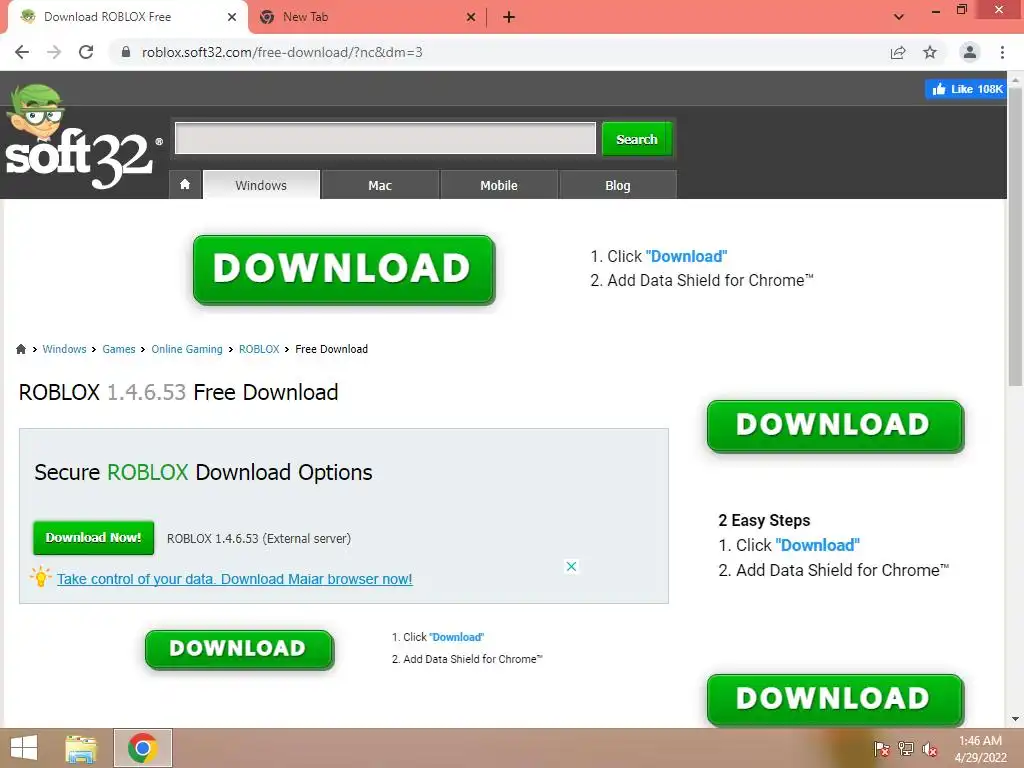Open the Games breadcrumb link
This screenshot has width=1024, height=768.
point(119,349)
